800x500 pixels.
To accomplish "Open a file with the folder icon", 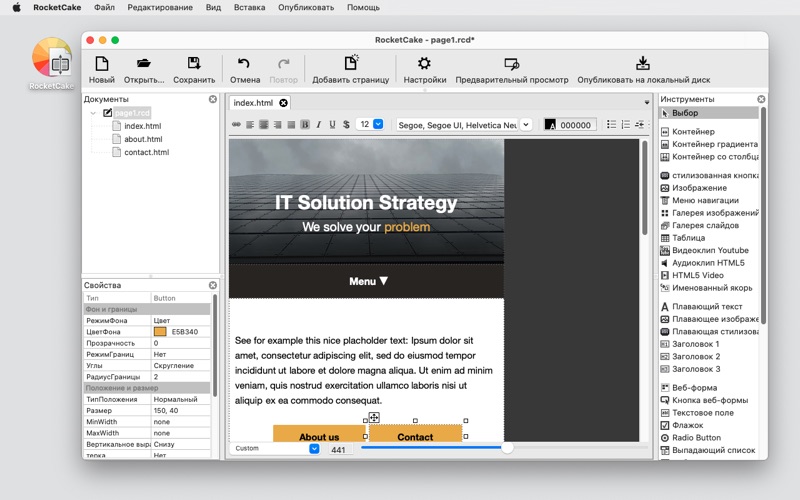I will click(144, 64).
